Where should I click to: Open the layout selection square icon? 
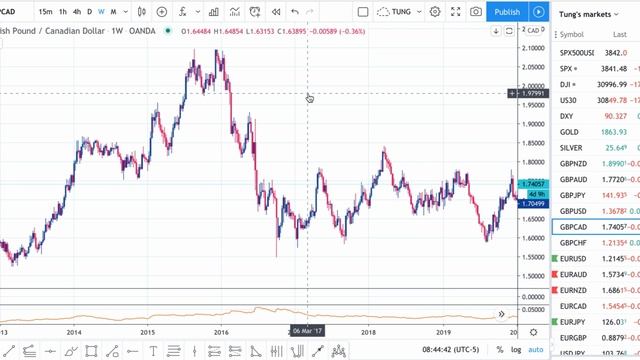coord(363,12)
